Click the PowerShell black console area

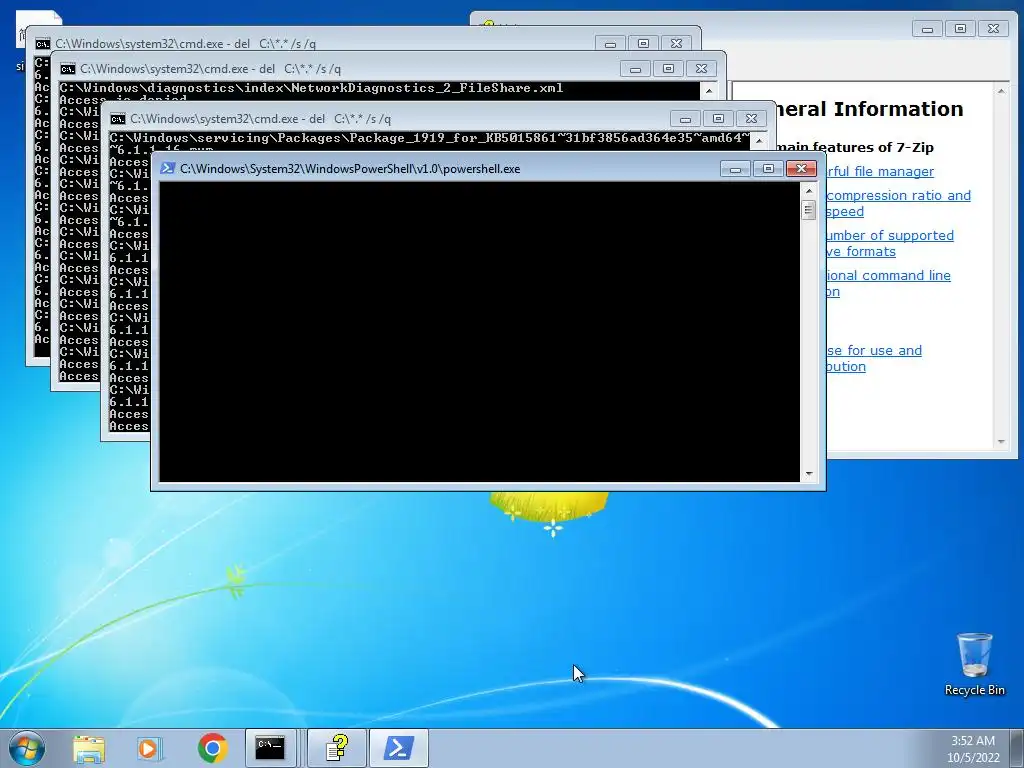coord(479,332)
